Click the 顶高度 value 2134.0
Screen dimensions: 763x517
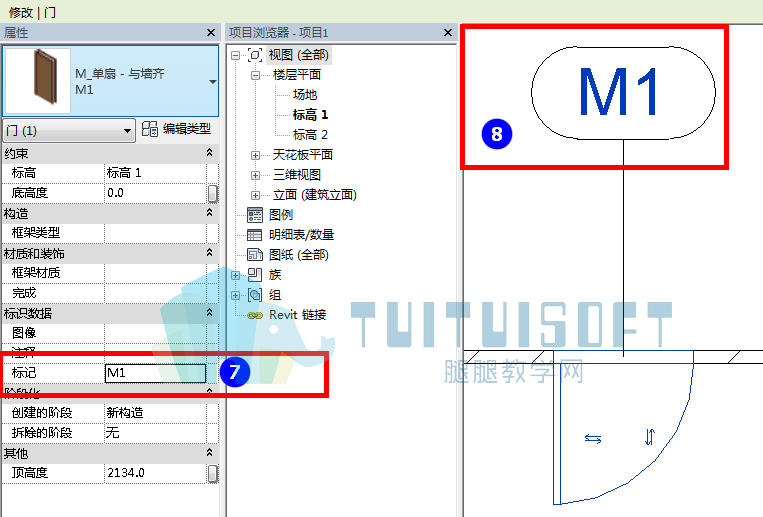[x=155, y=473]
